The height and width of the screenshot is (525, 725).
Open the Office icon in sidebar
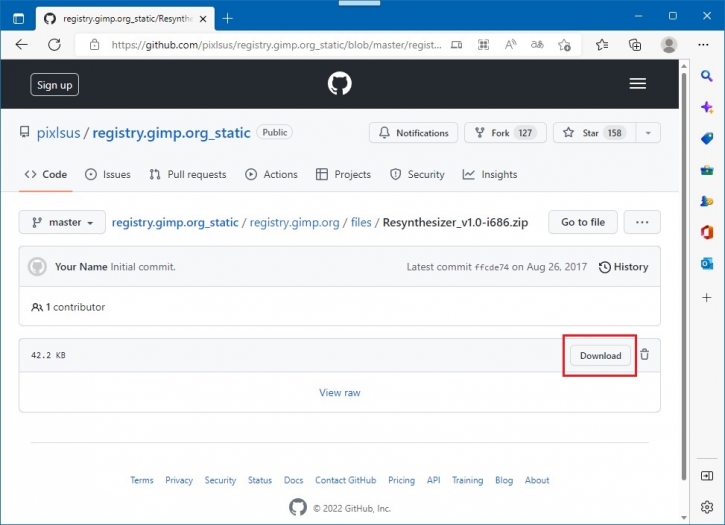(707, 232)
